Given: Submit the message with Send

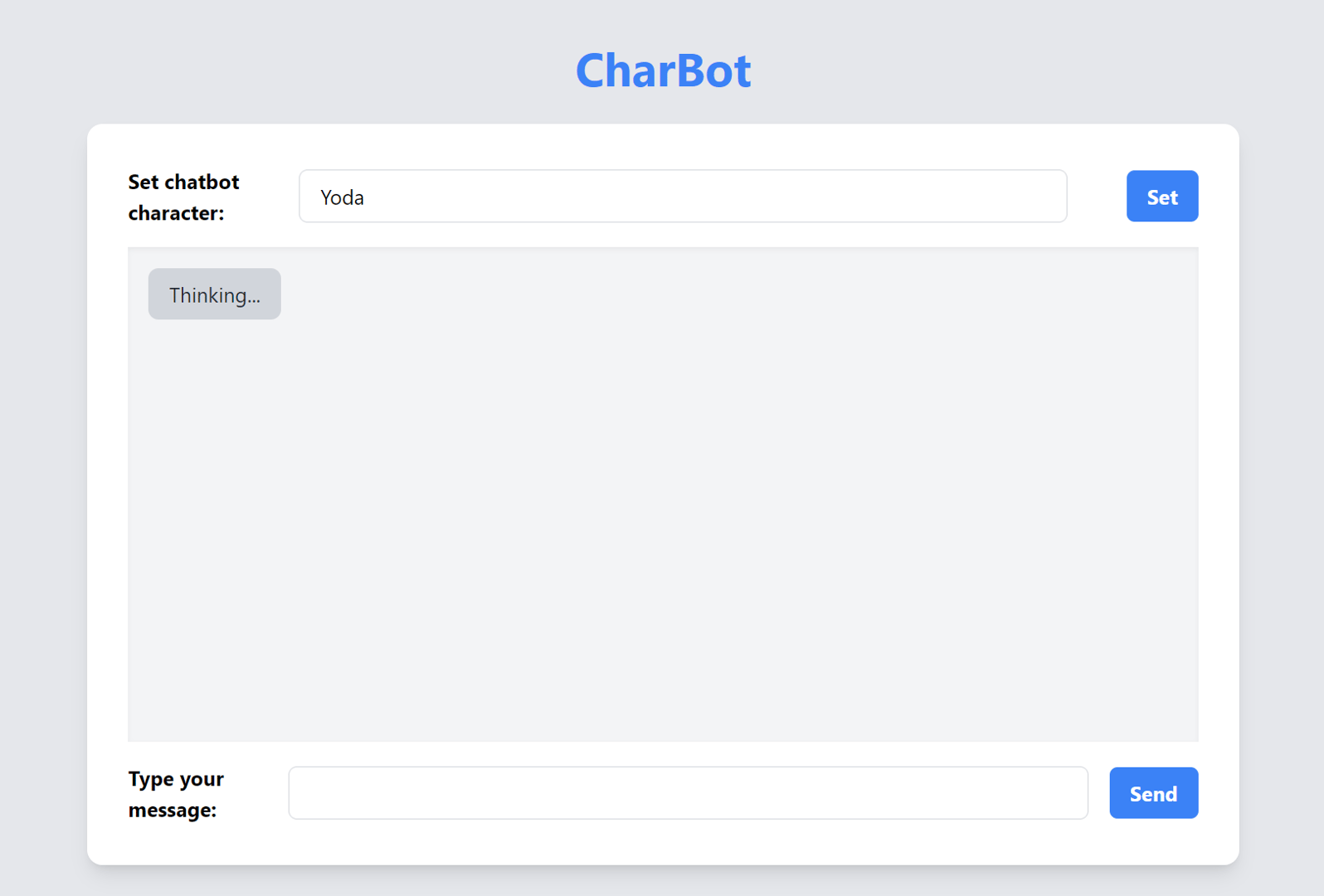Looking at the screenshot, I should tap(1153, 793).
